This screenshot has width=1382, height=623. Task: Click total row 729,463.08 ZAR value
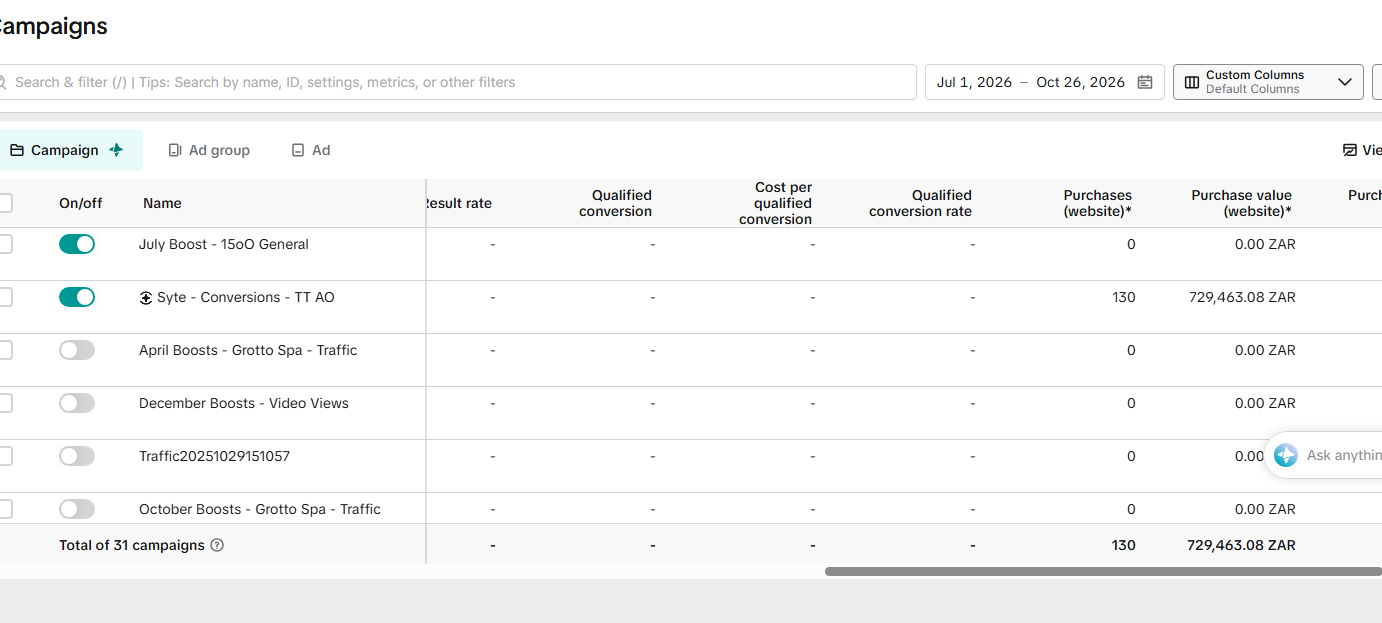[1242, 545]
